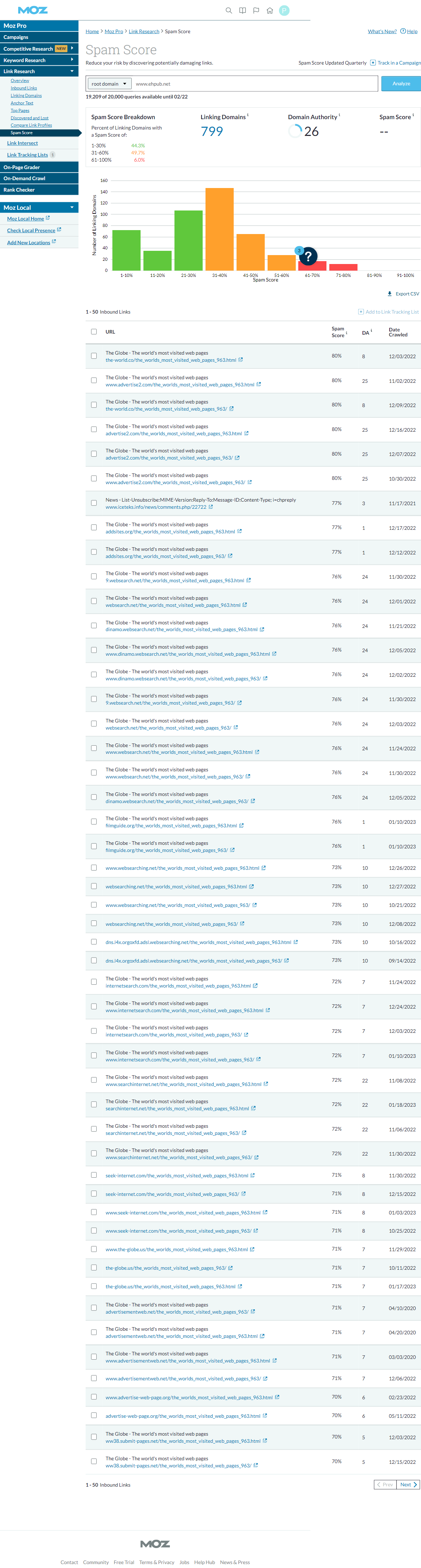Open external icon for www.advertise2.com 963.html link

(259, 384)
